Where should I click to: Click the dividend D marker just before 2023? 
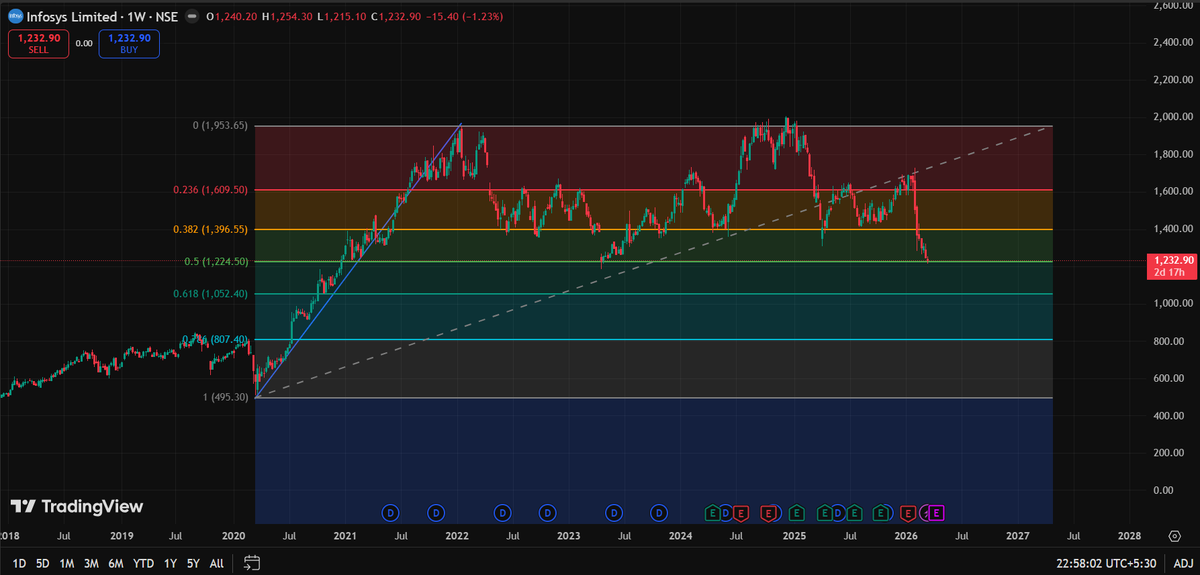547,513
